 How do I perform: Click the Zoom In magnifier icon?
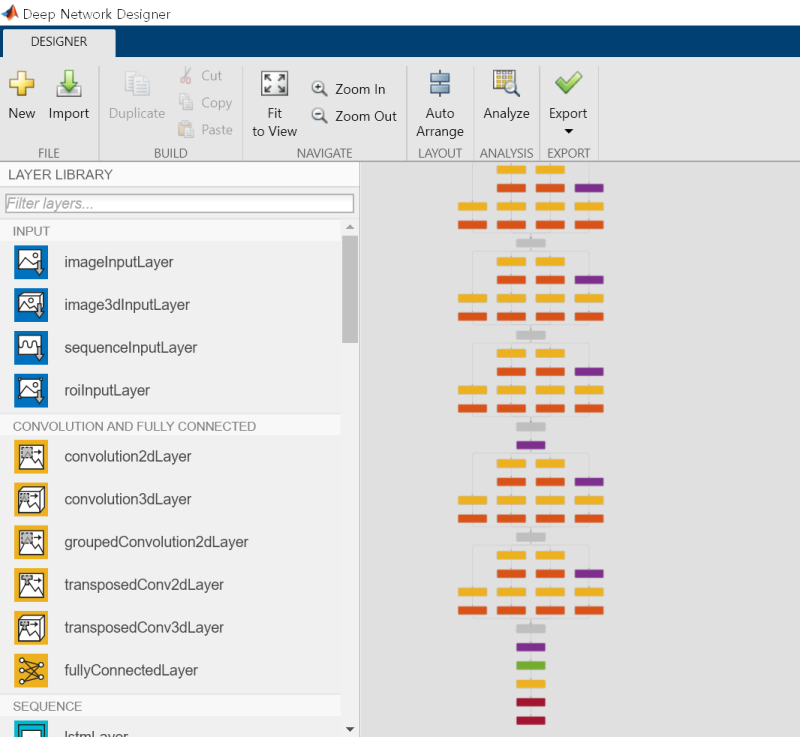point(319,89)
